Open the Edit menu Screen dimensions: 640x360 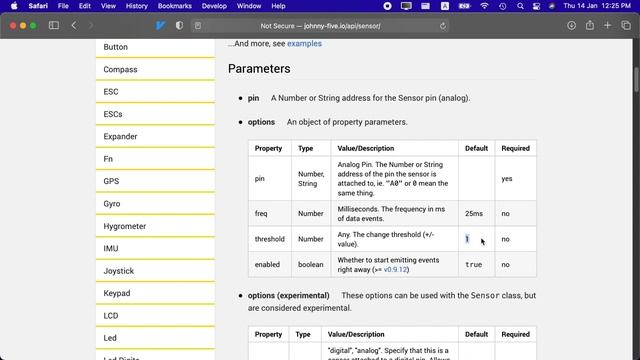(85, 6)
